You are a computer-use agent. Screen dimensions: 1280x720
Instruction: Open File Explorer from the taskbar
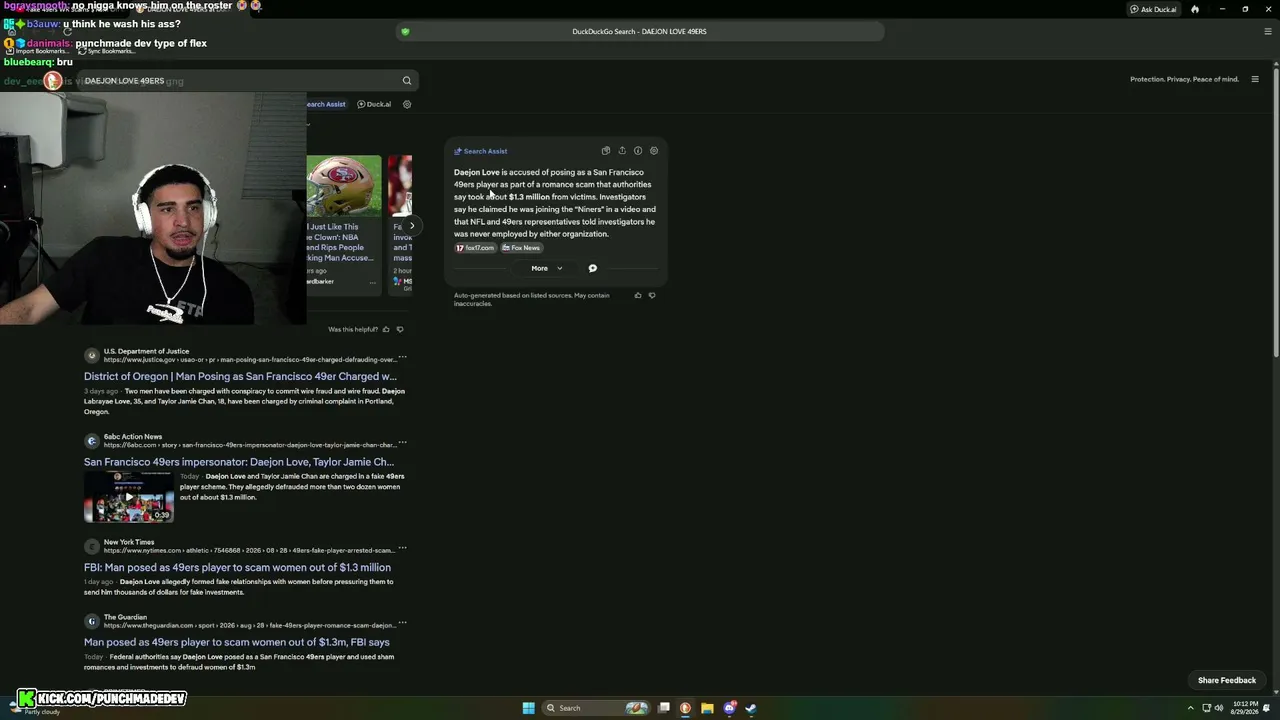tap(707, 708)
